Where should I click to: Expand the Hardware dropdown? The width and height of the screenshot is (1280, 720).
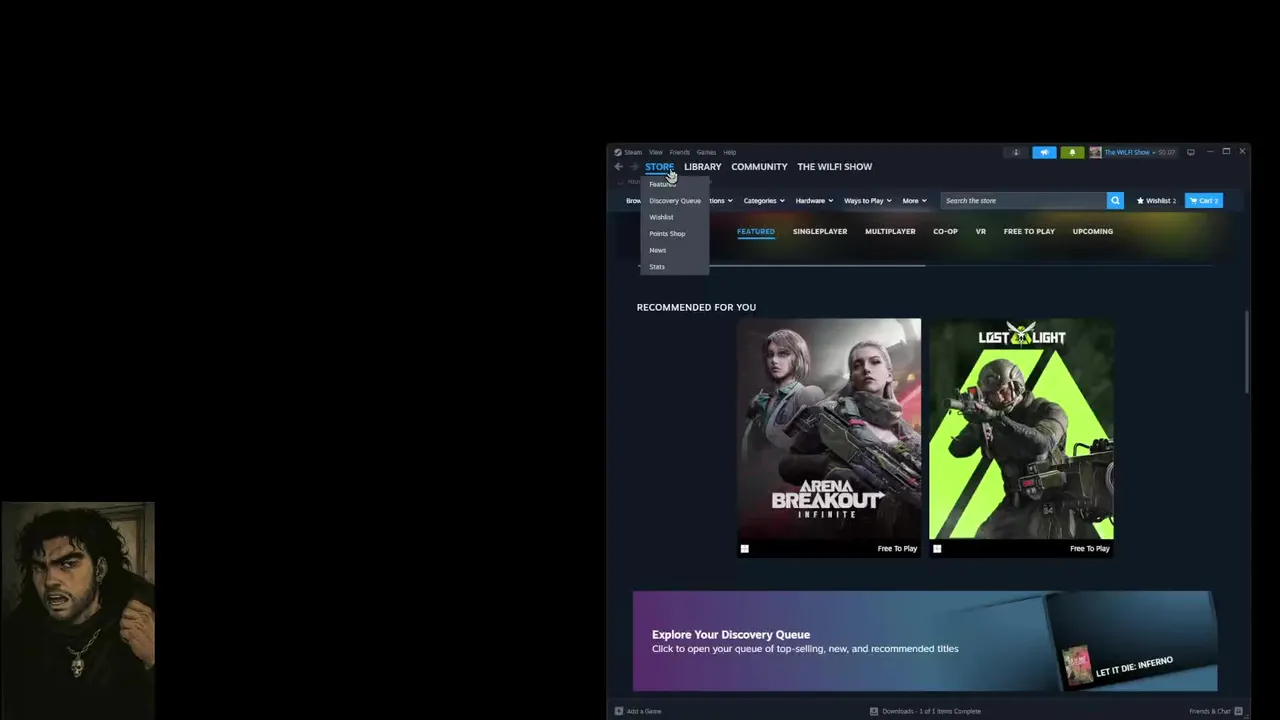coord(814,201)
